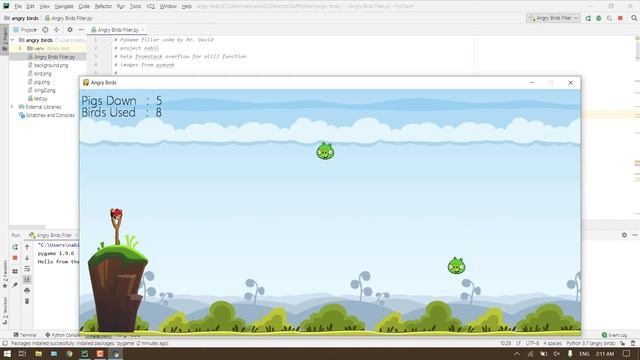This screenshot has width=640, height=360.
Task: Open the Help menu
Action: coord(187,7)
